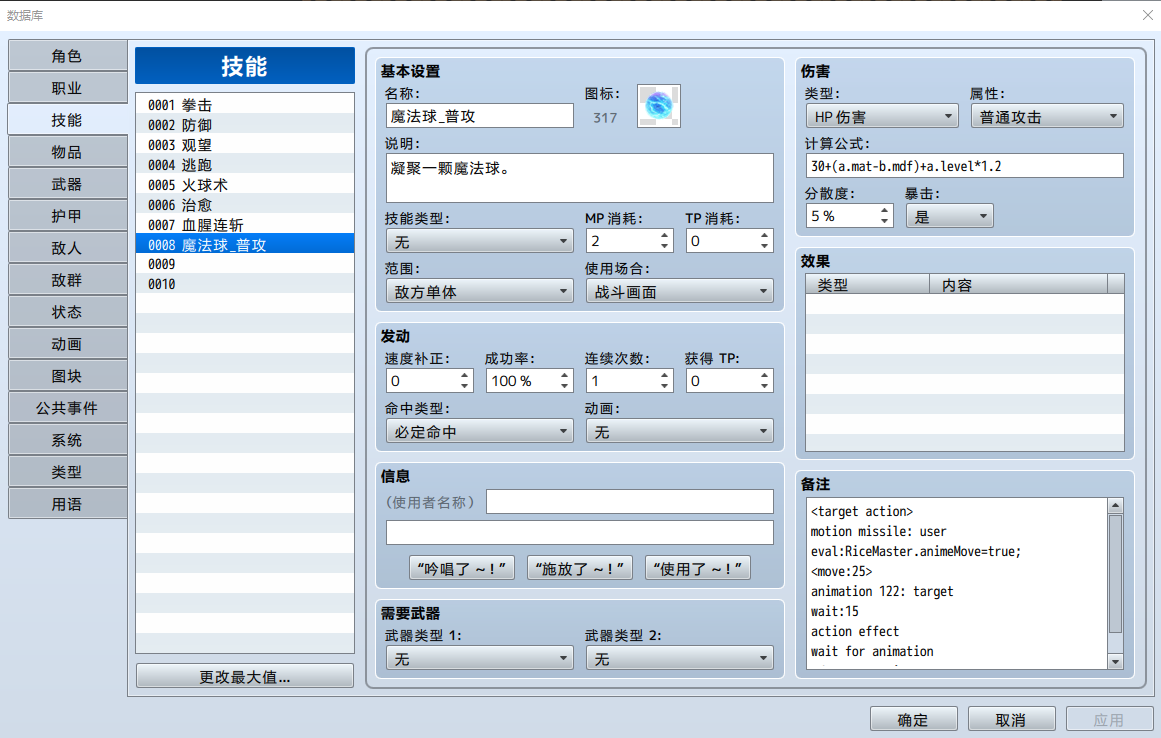Switch to the 公共事件 tab
The width and height of the screenshot is (1161, 738).
tap(67, 408)
